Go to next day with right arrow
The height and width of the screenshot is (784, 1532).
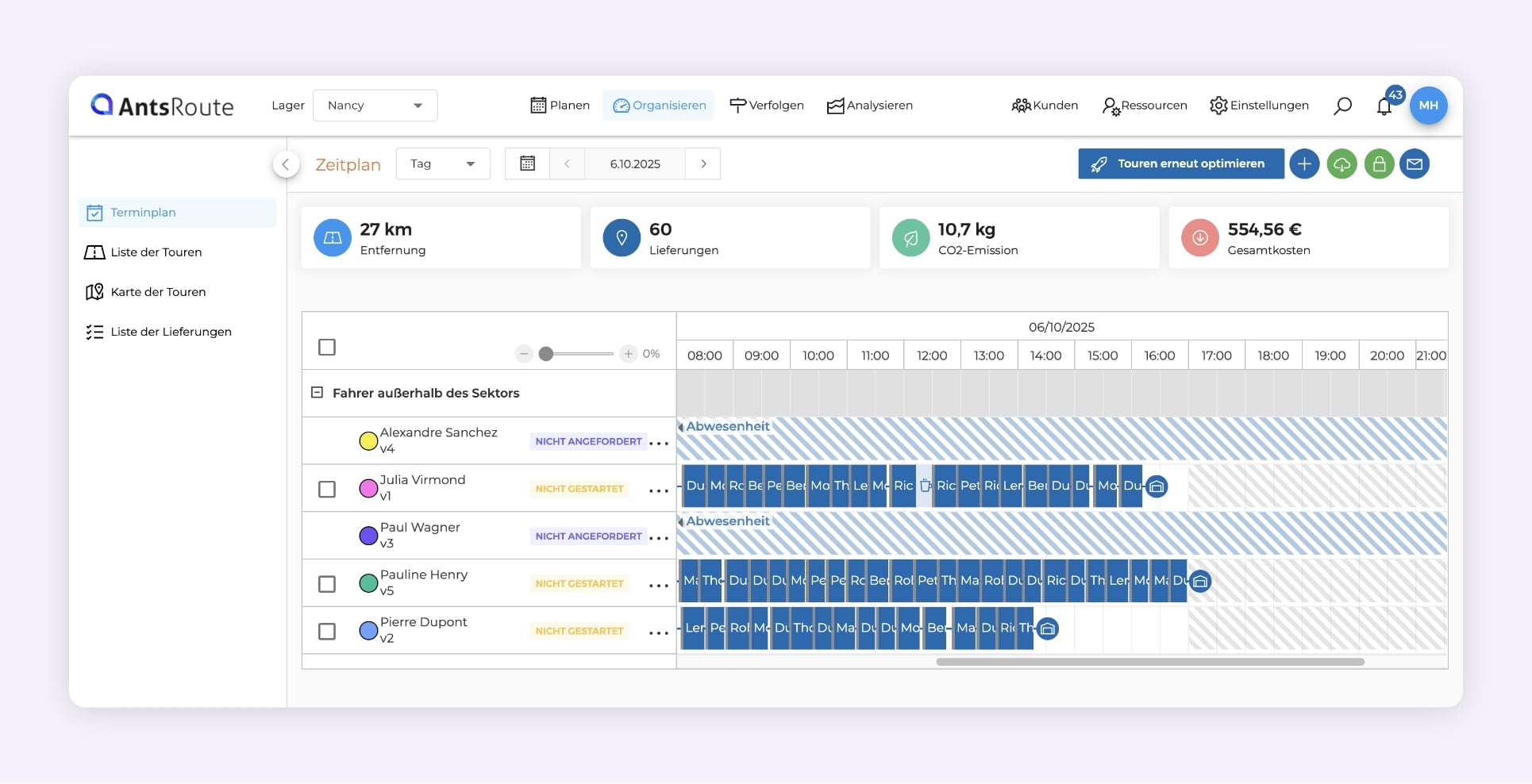point(703,164)
